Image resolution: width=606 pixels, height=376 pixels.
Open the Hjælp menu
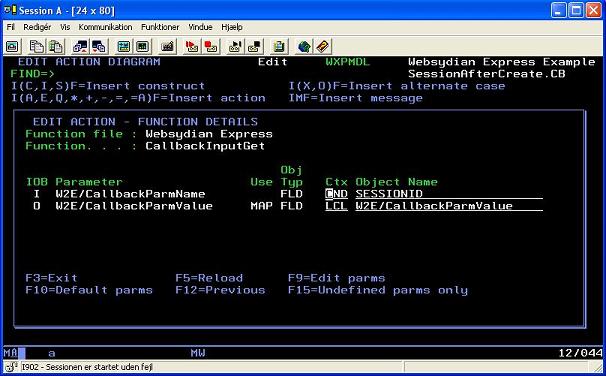[232, 27]
